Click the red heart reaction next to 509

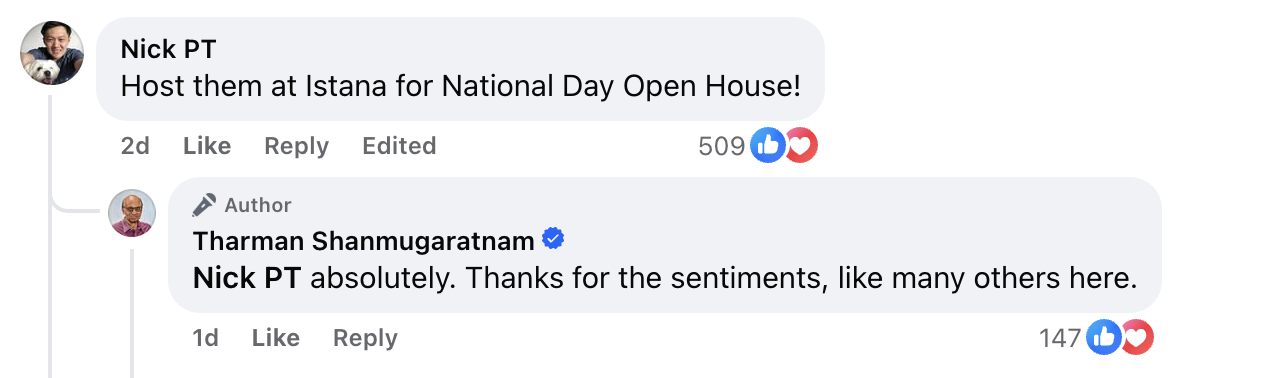[800, 146]
